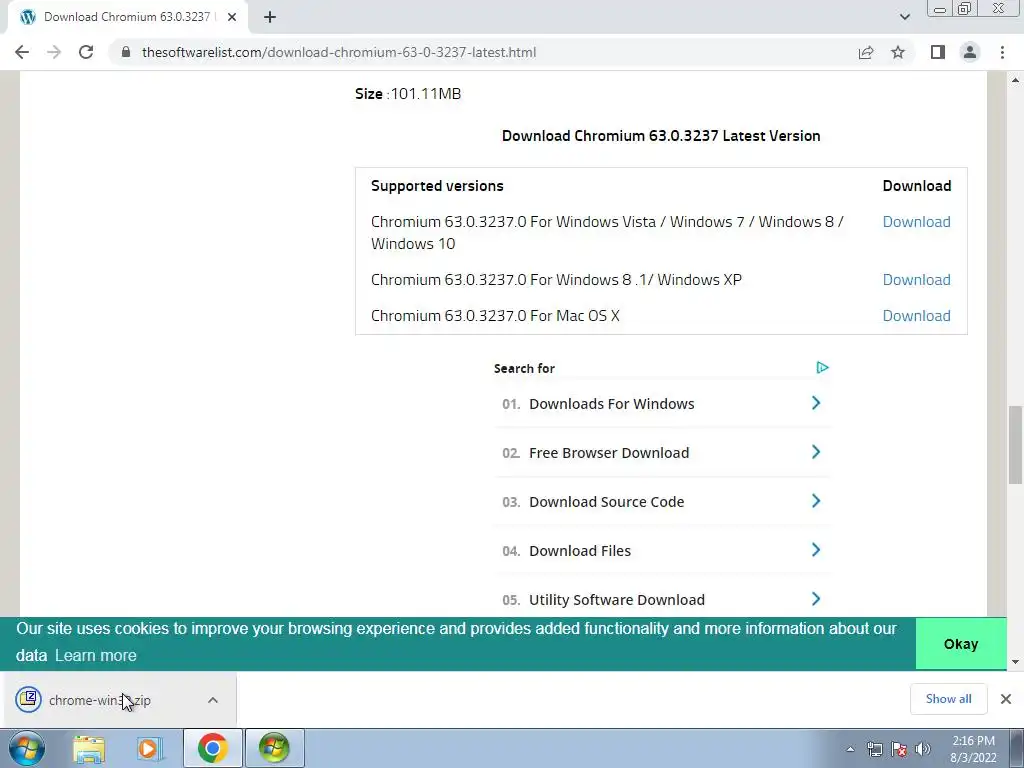The width and height of the screenshot is (1024, 768).
Task: Bookmark this tab with the star
Action: (898, 52)
